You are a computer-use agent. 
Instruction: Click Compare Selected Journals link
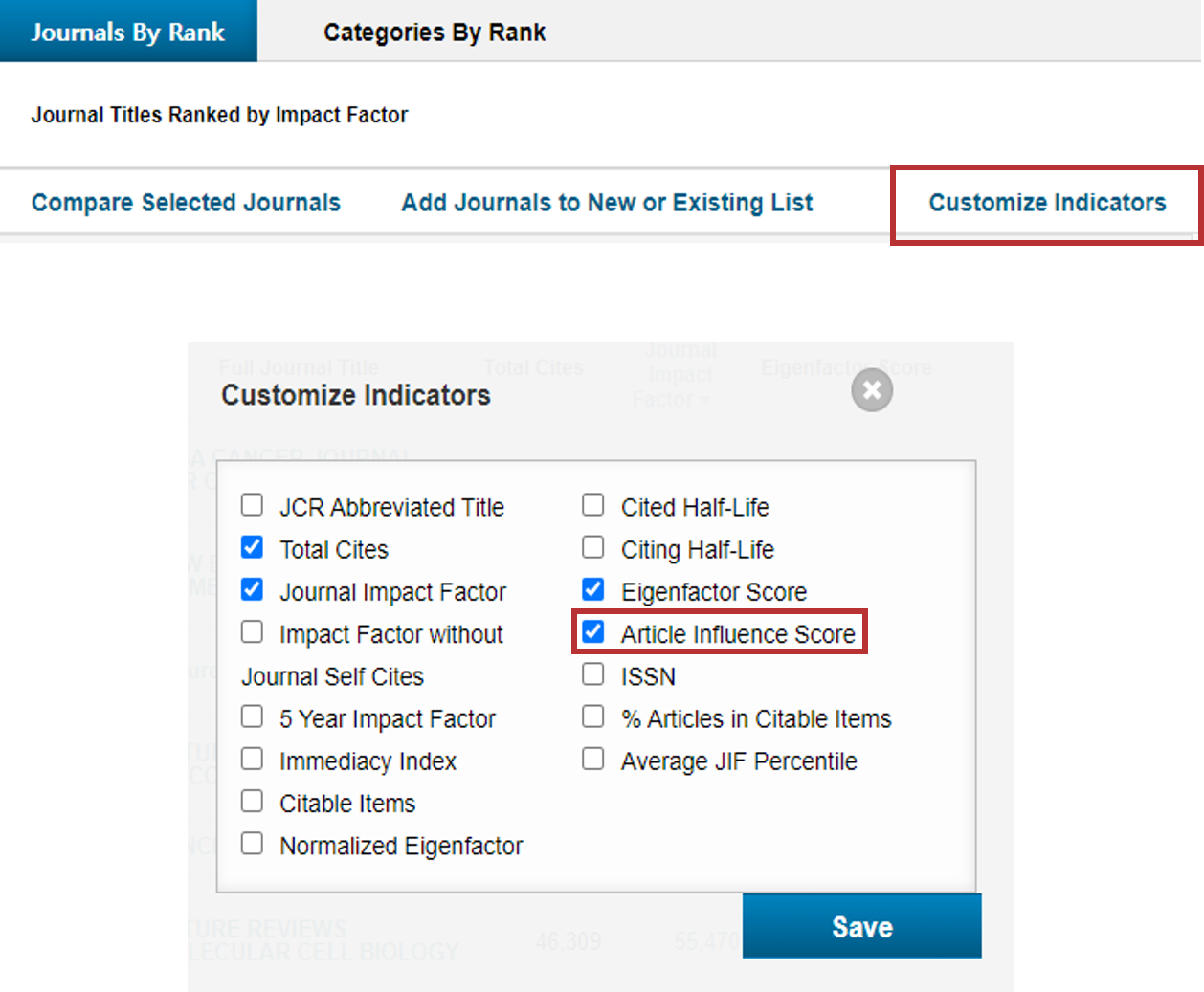(186, 203)
